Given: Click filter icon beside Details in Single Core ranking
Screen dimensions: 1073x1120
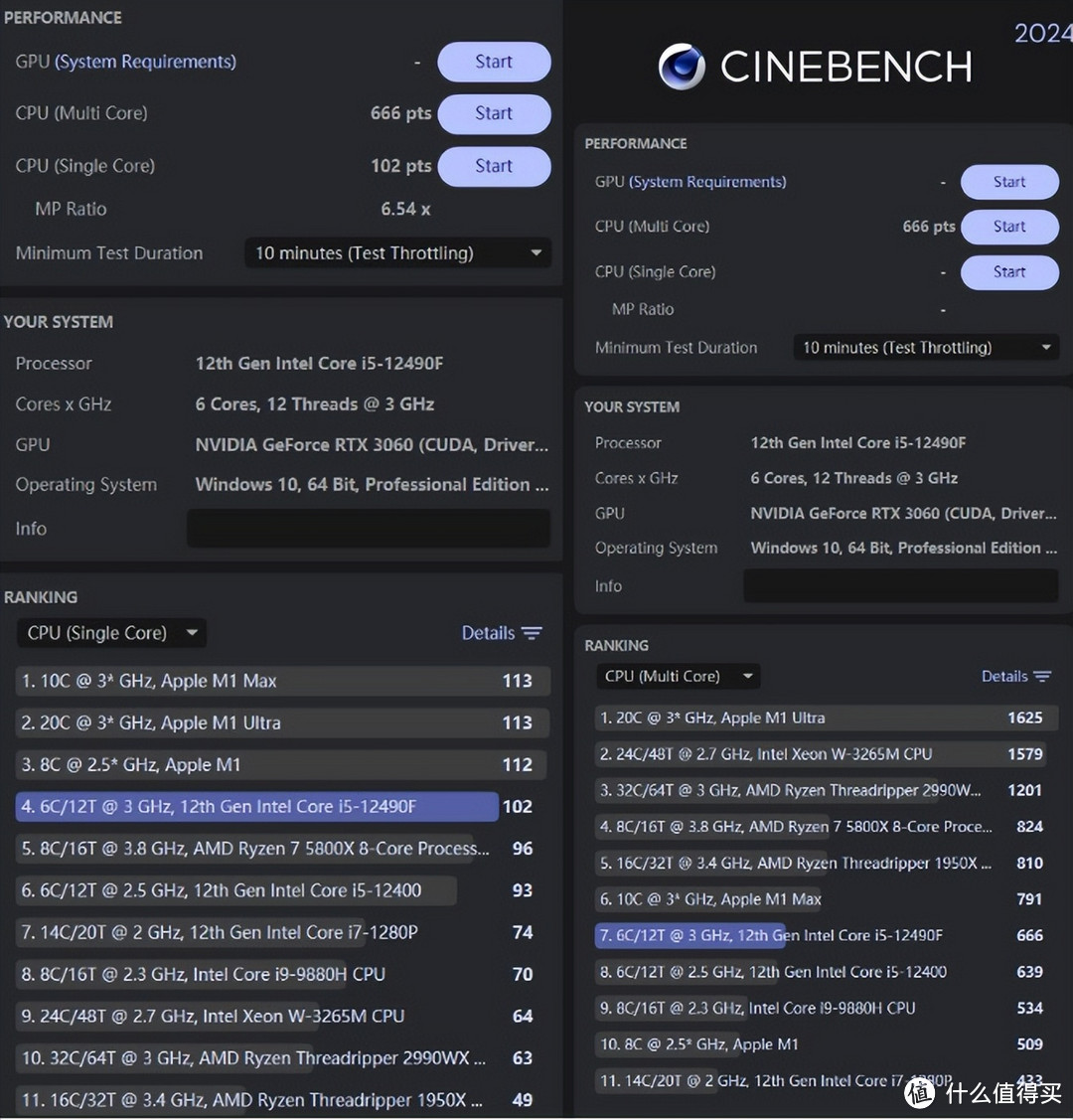Looking at the screenshot, I should [x=533, y=633].
